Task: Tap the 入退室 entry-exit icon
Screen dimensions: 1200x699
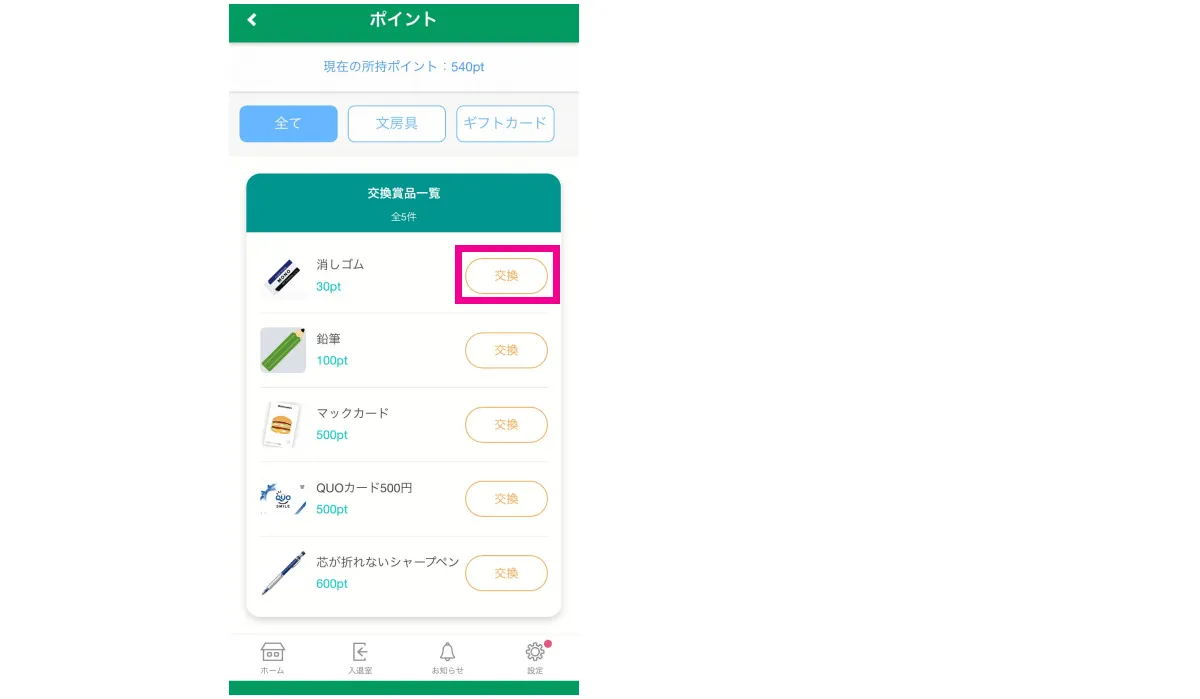Action: coord(360,658)
